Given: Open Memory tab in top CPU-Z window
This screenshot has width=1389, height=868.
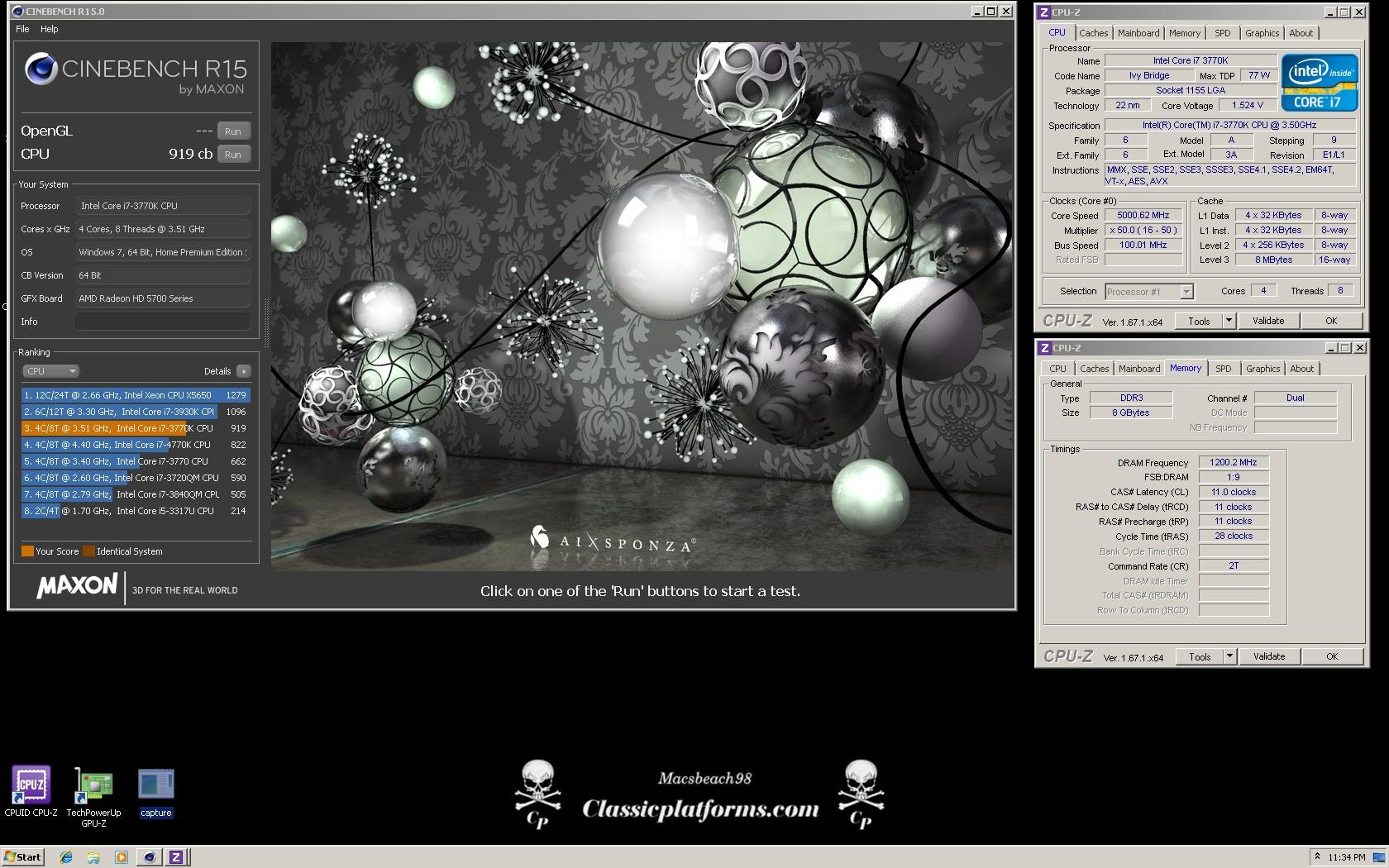Looking at the screenshot, I should point(1185,33).
